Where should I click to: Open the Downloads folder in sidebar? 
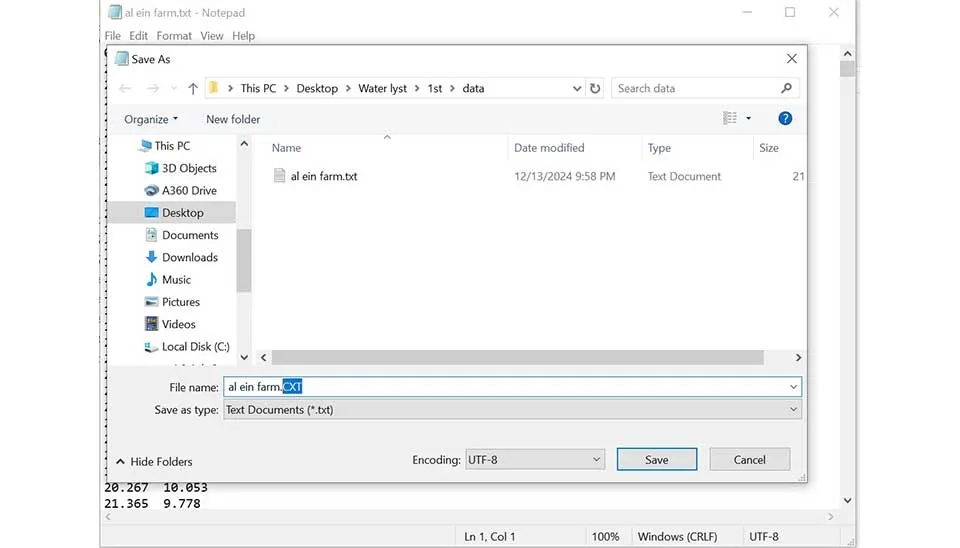(190, 257)
